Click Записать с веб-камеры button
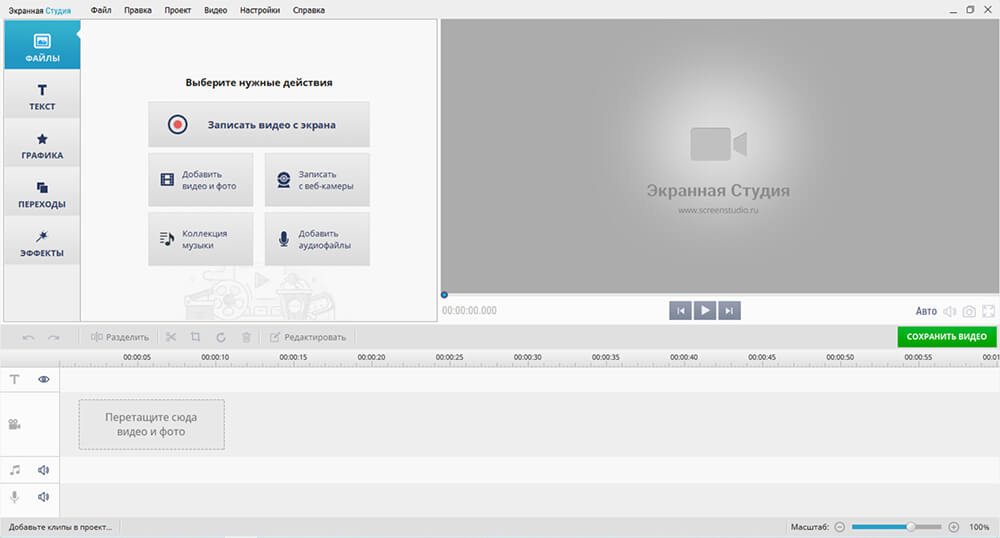This screenshot has height=538, width=1000. pyautogui.click(x=317, y=180)
